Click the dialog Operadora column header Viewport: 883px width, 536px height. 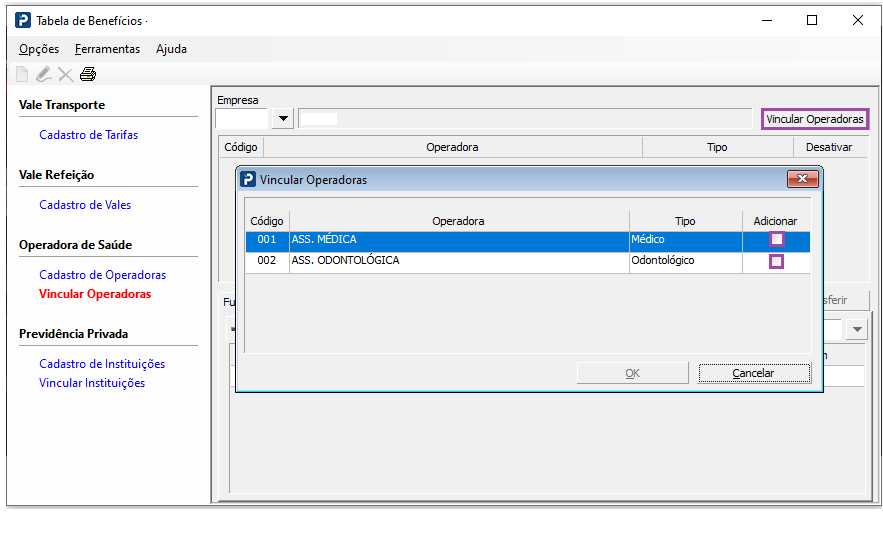(x=458, y=221)
